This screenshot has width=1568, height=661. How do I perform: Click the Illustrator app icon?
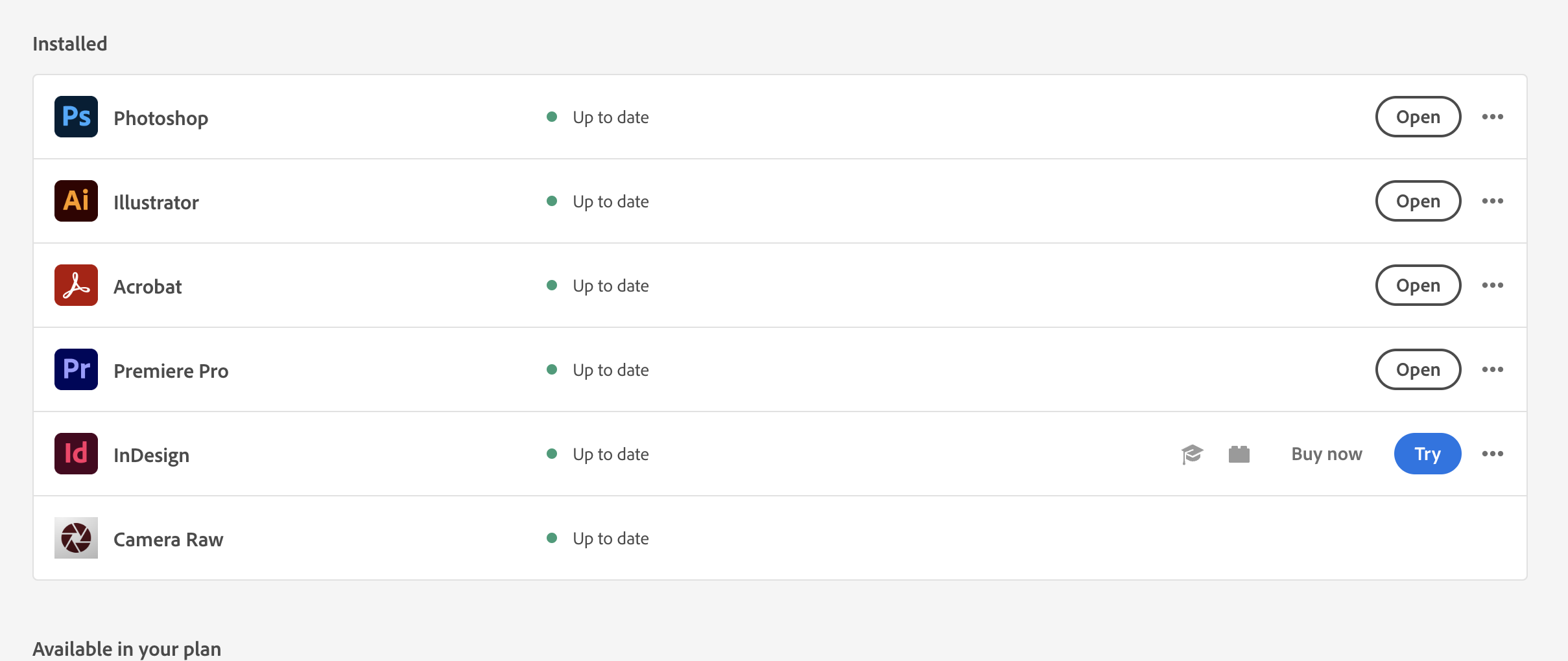point(76,201)
